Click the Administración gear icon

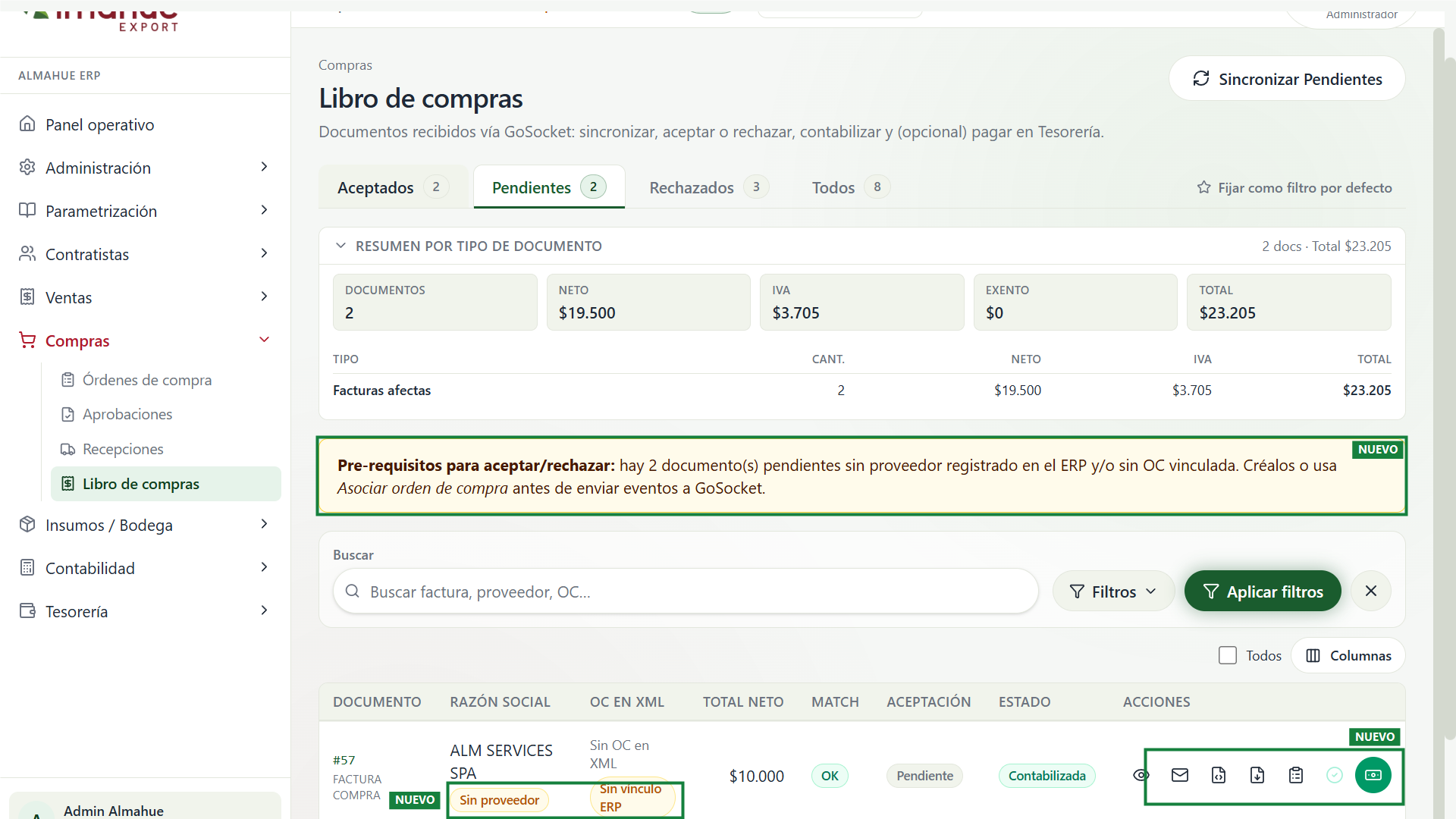(27, 167)
